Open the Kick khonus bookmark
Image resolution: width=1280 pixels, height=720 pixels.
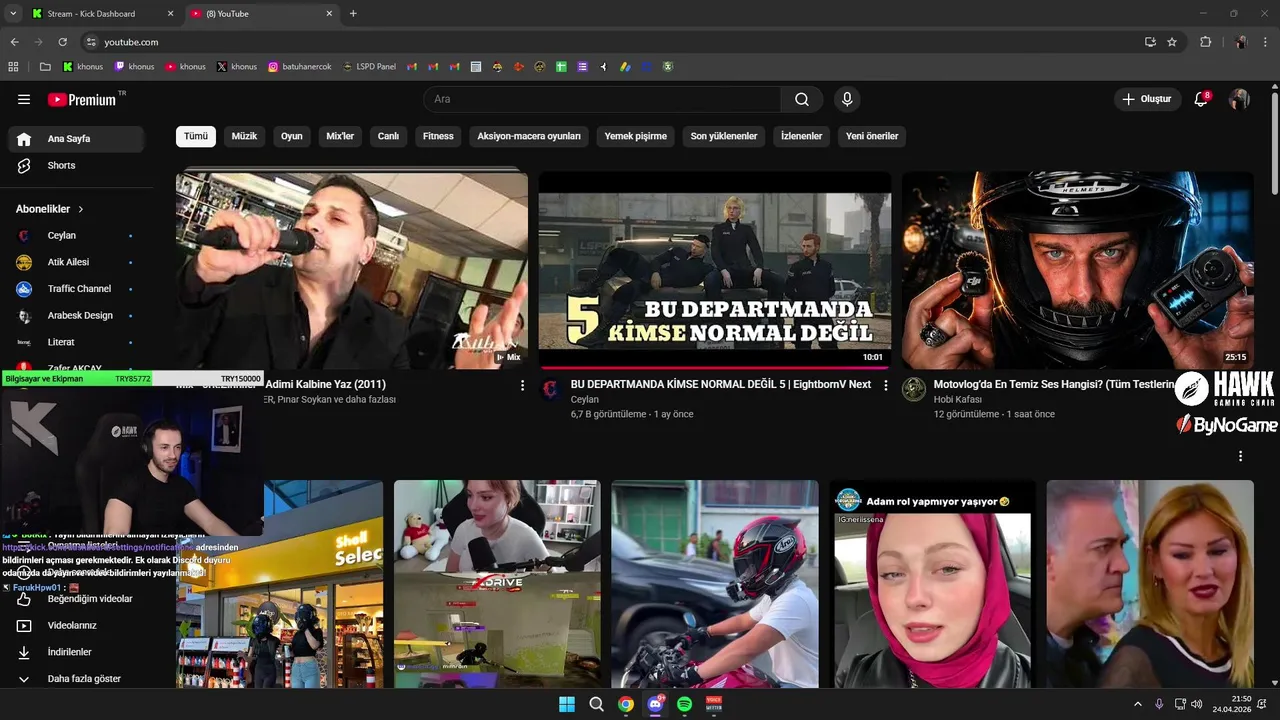pos(83,67)
